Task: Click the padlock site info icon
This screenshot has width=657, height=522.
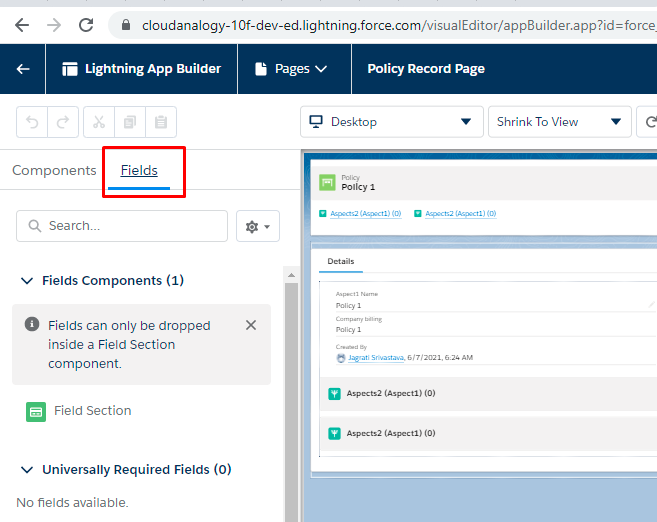Action: 125,25
